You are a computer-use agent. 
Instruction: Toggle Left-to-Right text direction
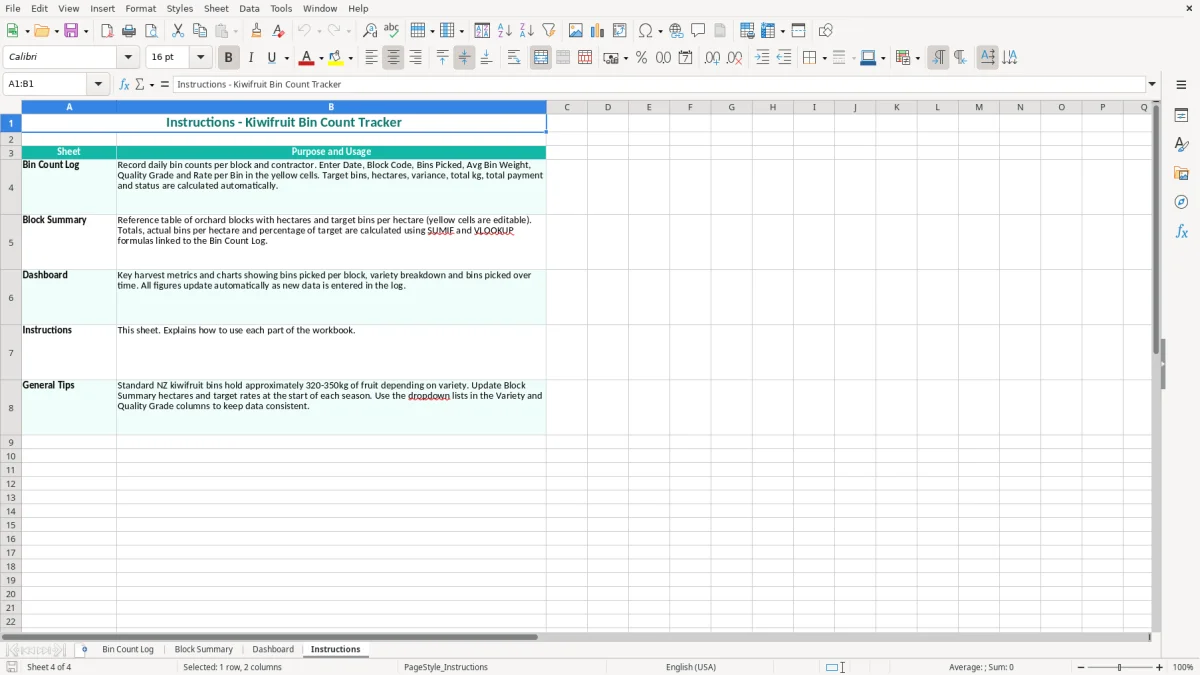938,58
